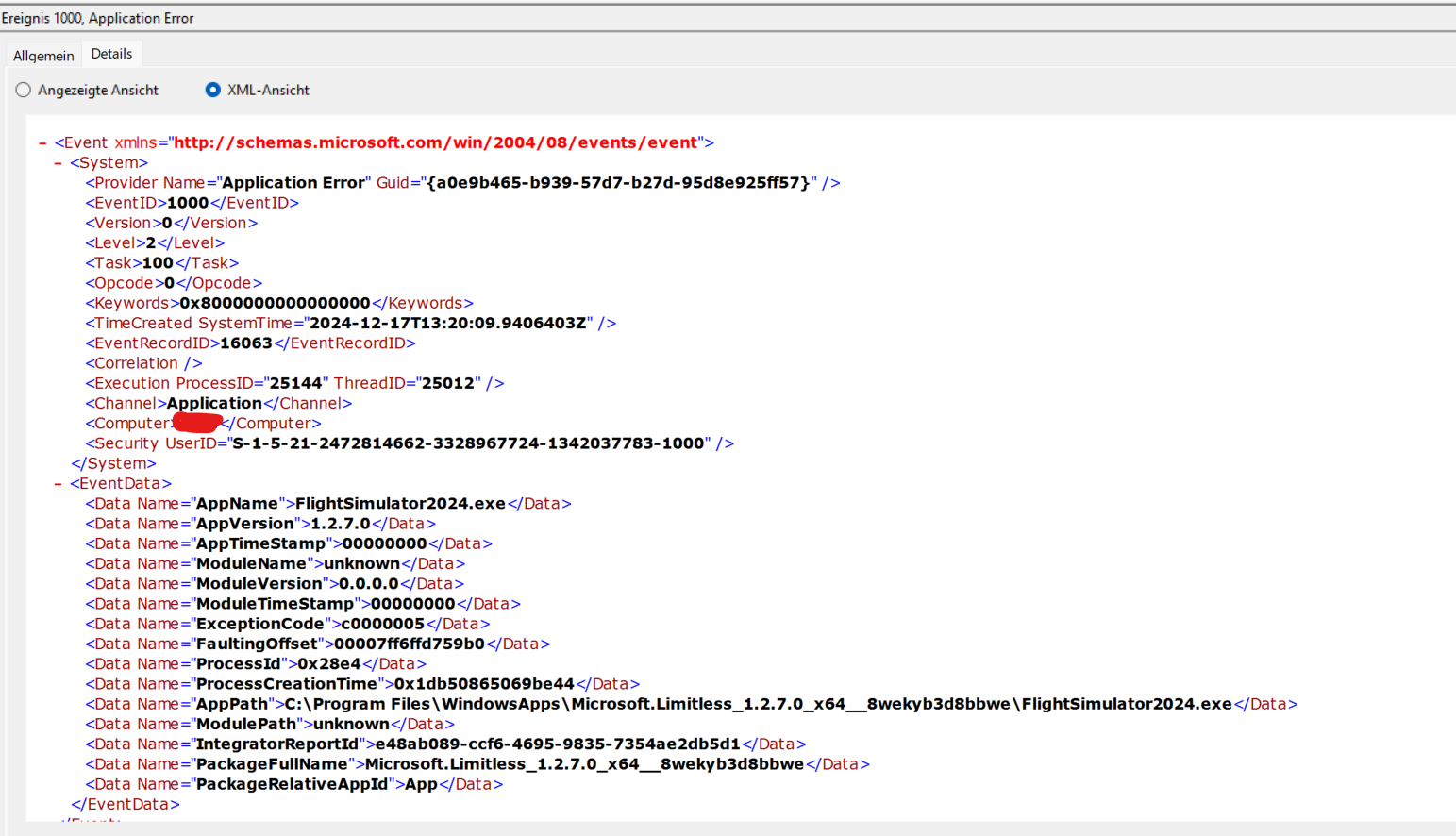Click the schemas.microsoft.com namespace URL

[x=436, y=142]
